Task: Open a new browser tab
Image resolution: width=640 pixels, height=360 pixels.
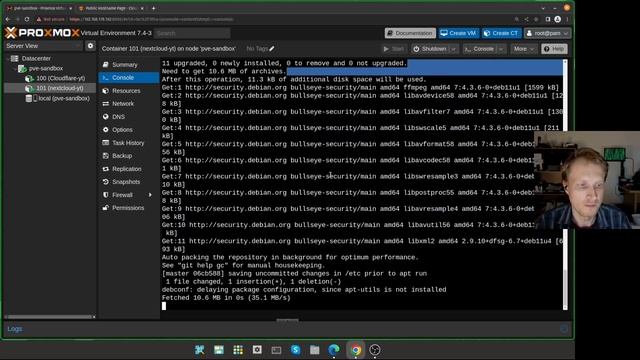Action: [x=153, y=8]
